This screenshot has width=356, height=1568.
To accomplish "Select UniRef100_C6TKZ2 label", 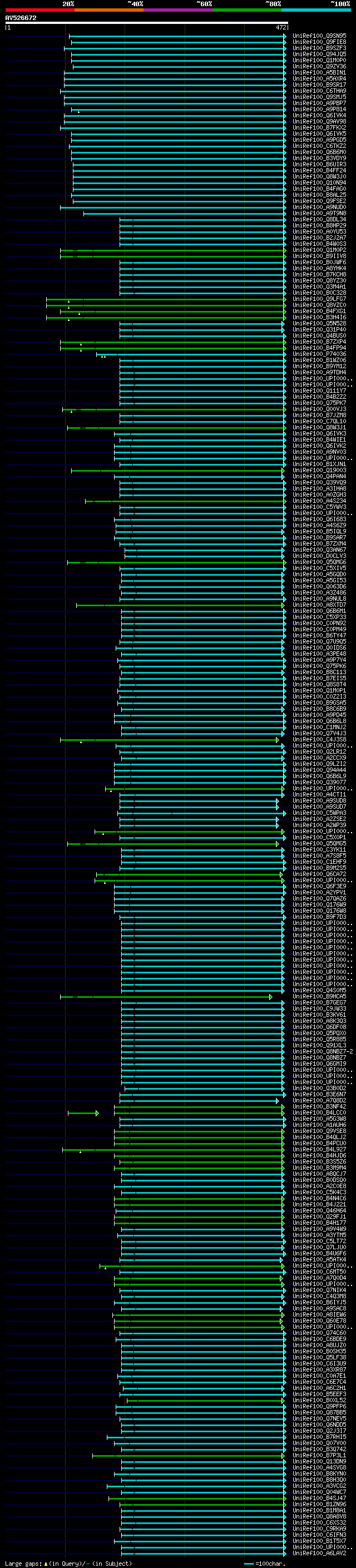I will (x=319, y=146).
